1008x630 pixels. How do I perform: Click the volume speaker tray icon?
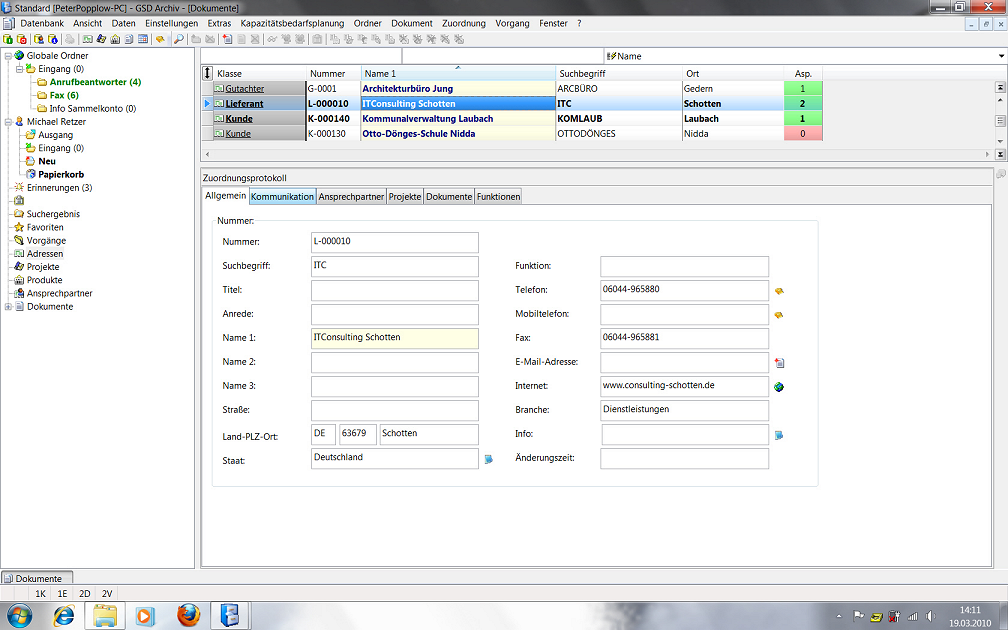click(x=930, y=616)
